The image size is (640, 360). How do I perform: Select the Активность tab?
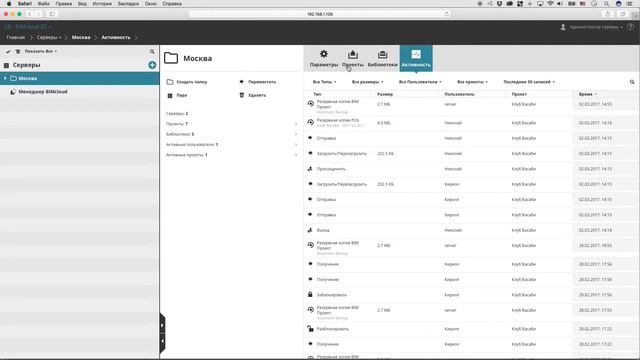point(416,58)
